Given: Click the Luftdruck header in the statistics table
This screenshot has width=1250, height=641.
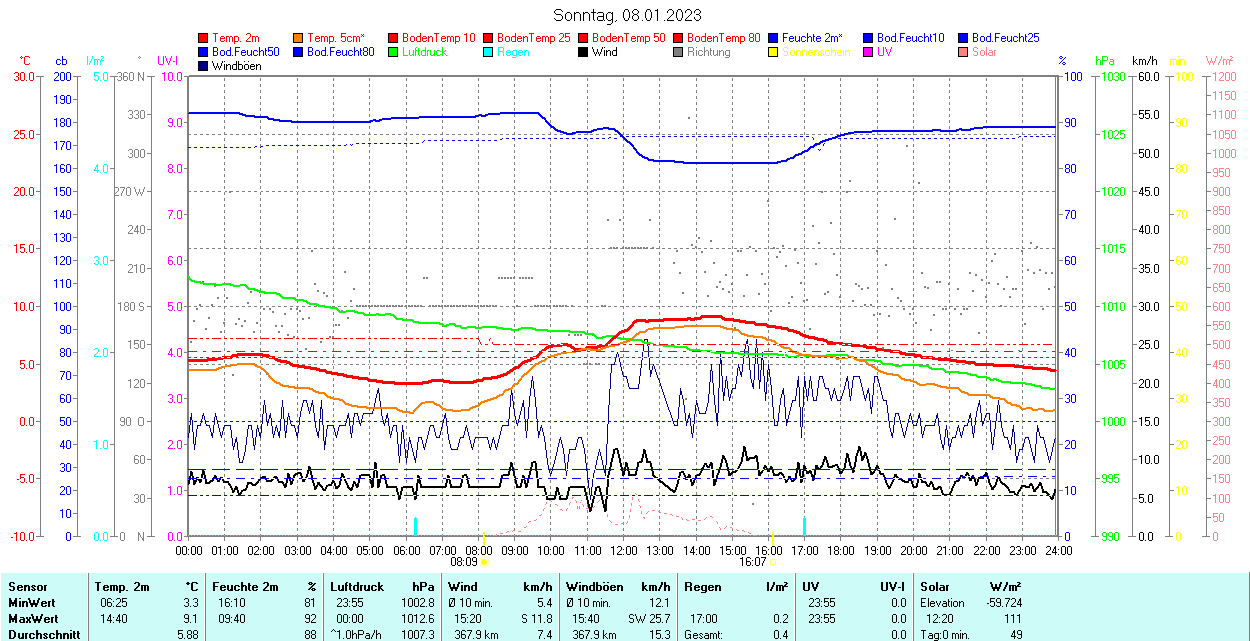Looking at the screenshot, I should [356, 587].
